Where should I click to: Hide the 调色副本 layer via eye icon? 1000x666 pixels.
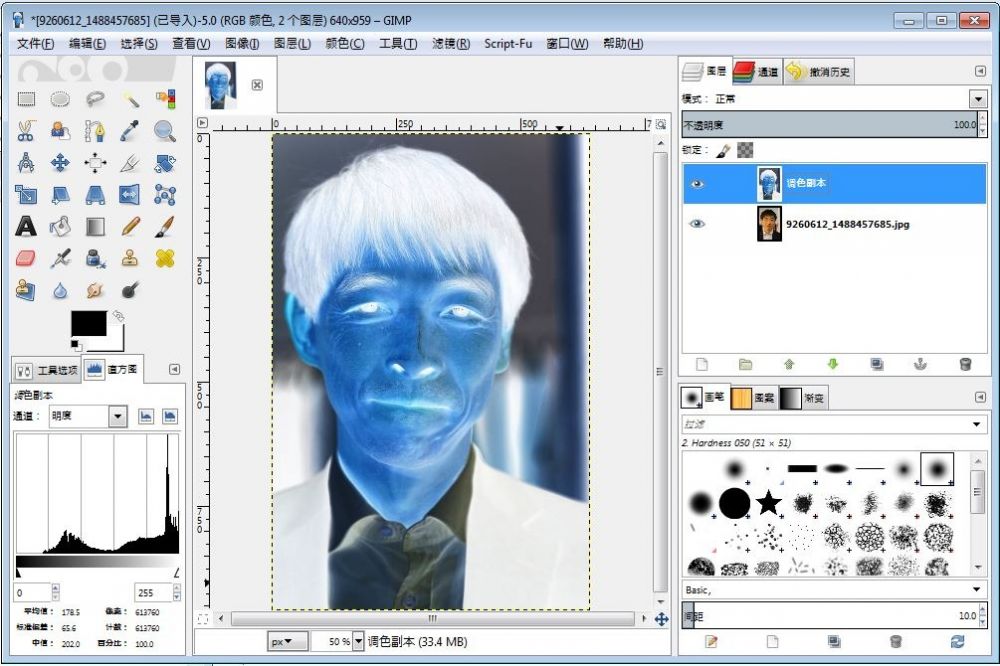[x=698, y=184]
